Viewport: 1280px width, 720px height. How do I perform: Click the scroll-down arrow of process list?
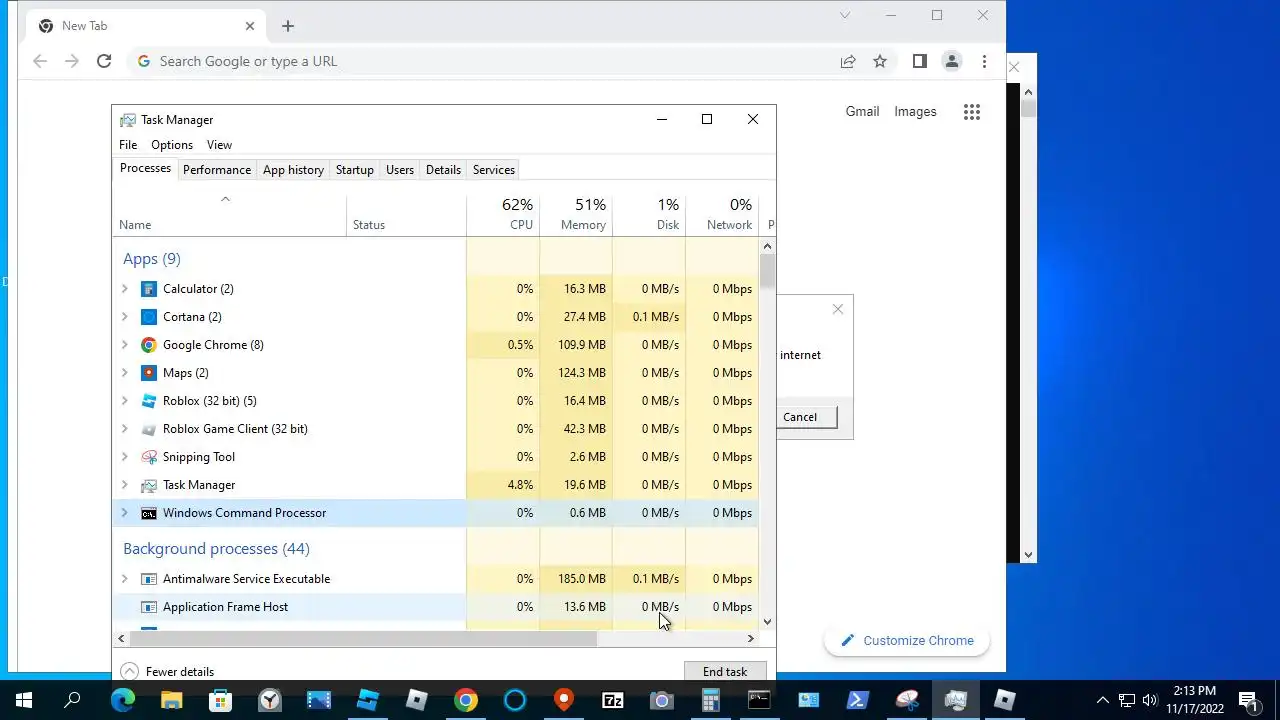[x=767, y=622]
